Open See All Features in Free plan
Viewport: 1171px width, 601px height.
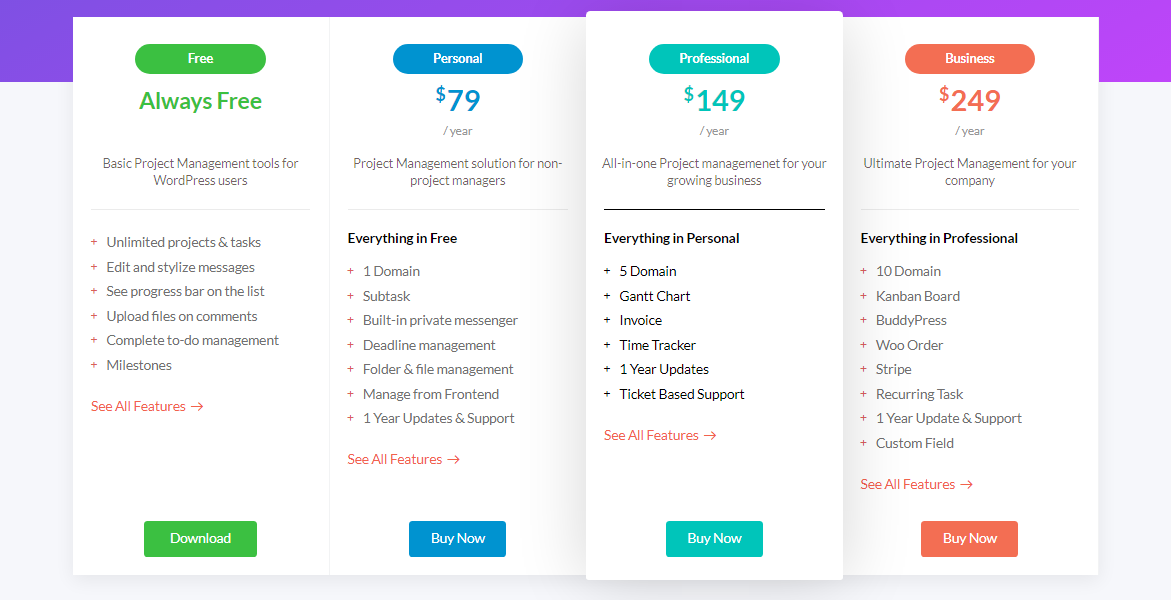click(x=147, y=406)
